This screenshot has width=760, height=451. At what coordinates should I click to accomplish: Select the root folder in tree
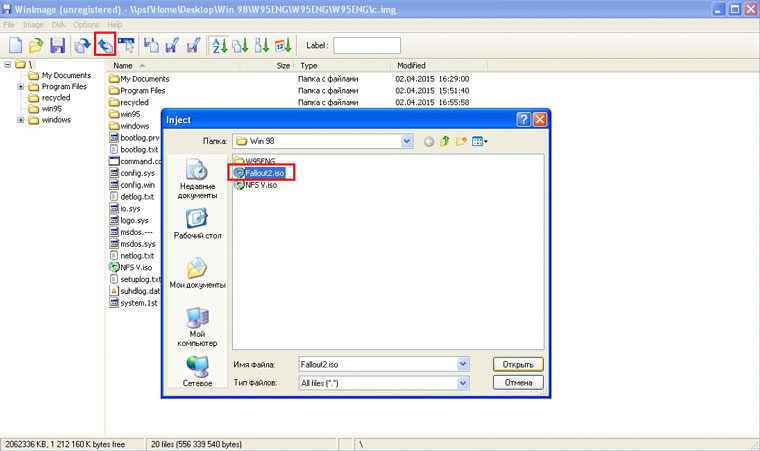(24, 64)
